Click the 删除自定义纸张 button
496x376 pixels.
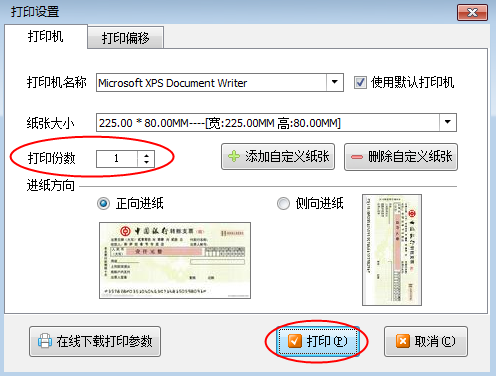click(x=401, y=157)
